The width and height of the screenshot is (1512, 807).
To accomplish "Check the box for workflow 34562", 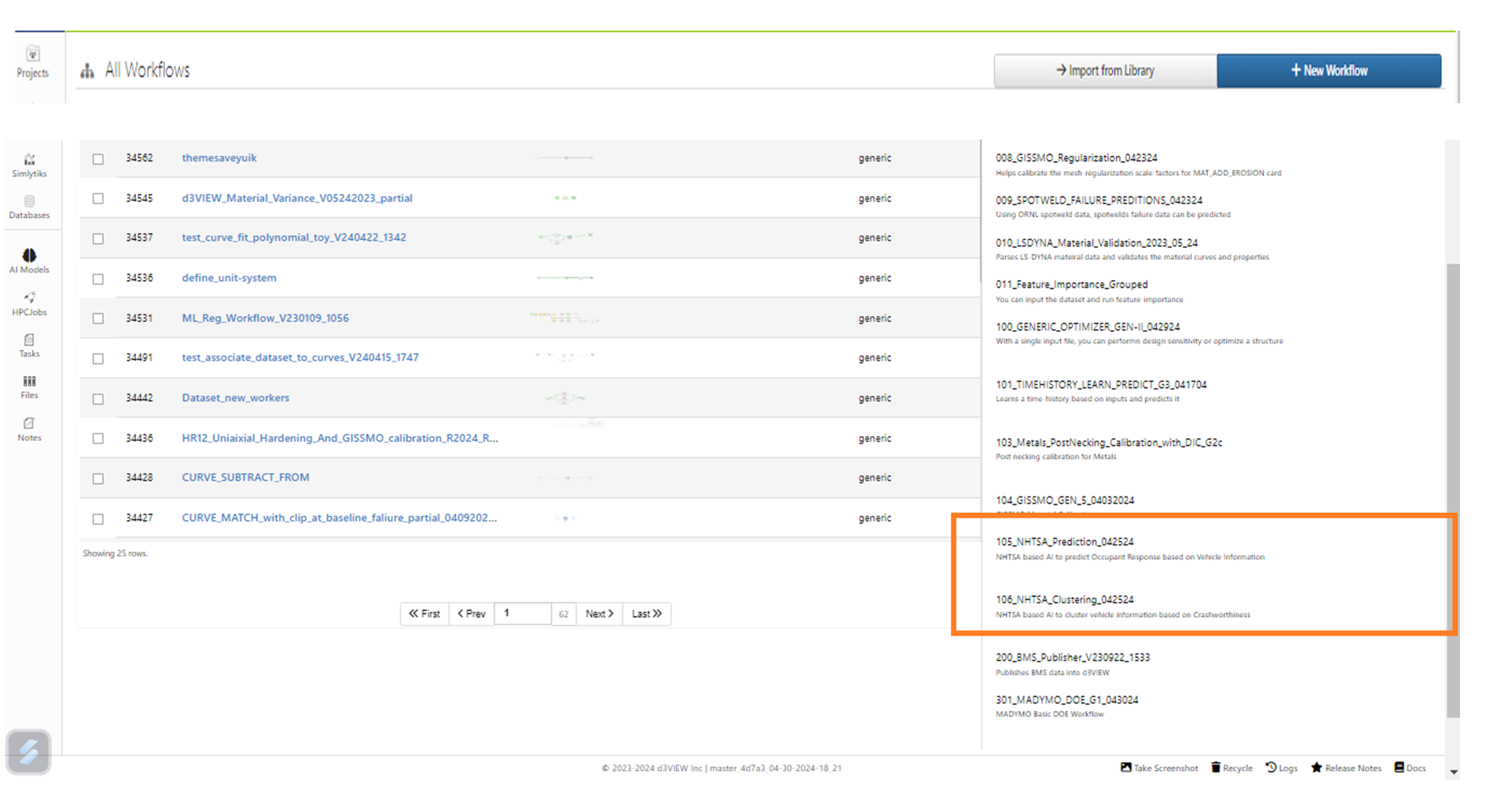I will pyautogui.click(x=98, y=159).
